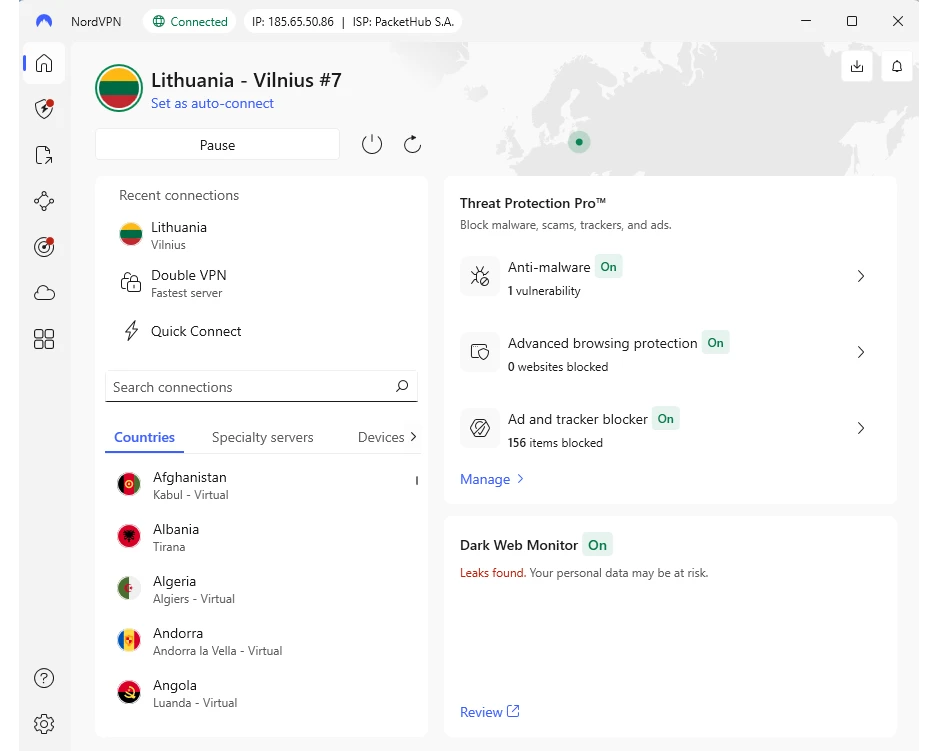Toggle Ad and tracker blocker On badge
The width and height of the screenshot is (938, 751).
pyautogui.click(x=665, y=419)
